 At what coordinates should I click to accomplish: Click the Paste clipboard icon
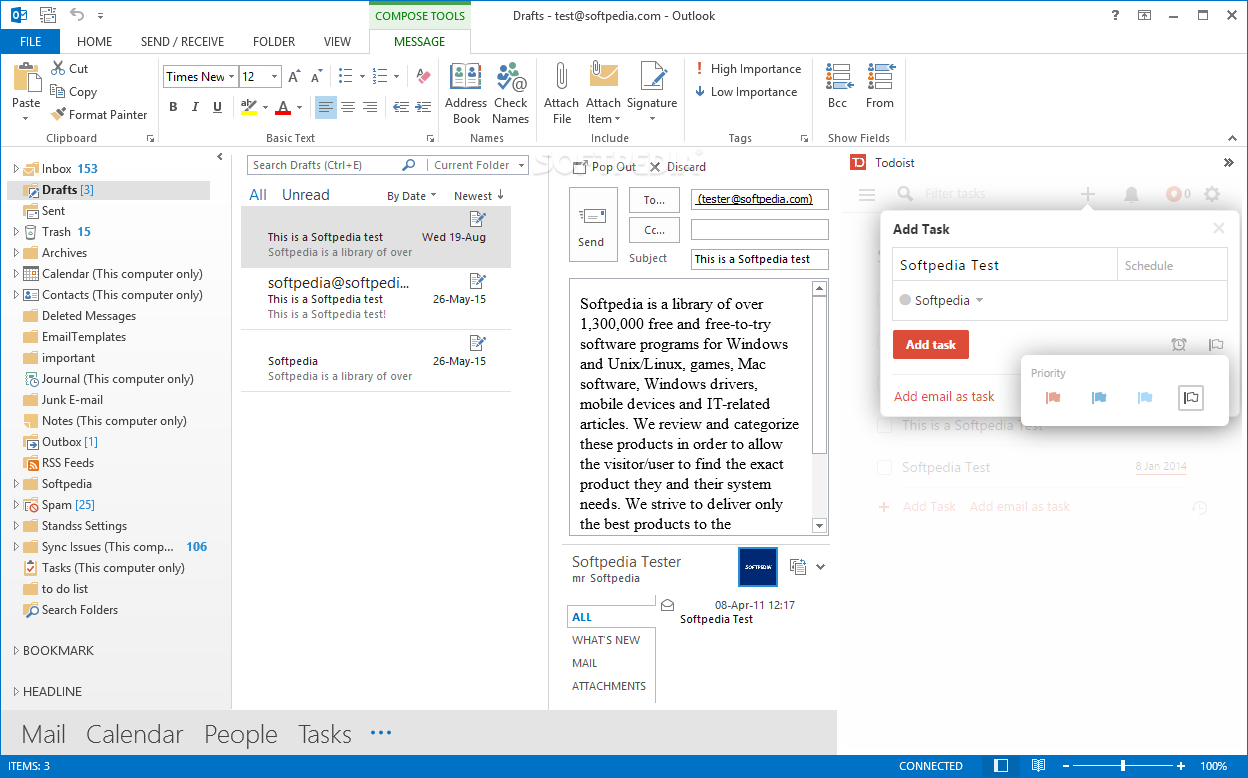coord(26,78)
